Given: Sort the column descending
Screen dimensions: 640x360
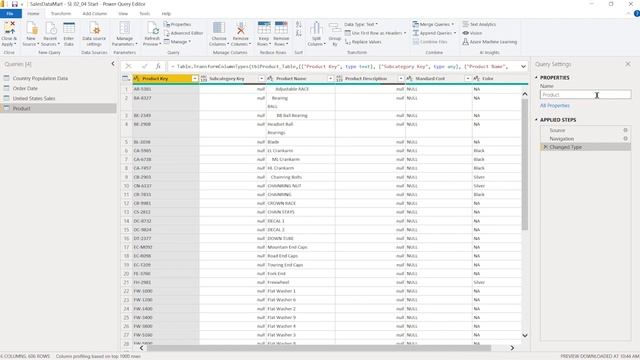Looking at the screenshot, I should coord(299,33).
